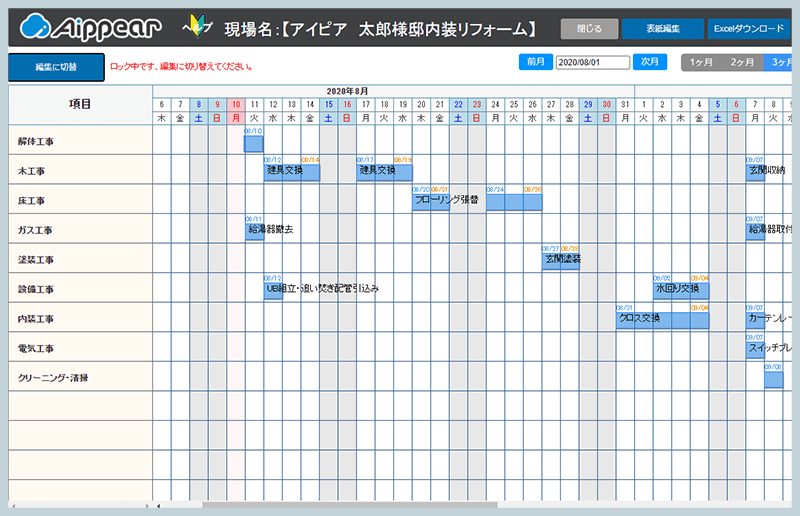Click the highlighted date 10 header
This screenshot has height=516, width=800.
click(236, 104)
